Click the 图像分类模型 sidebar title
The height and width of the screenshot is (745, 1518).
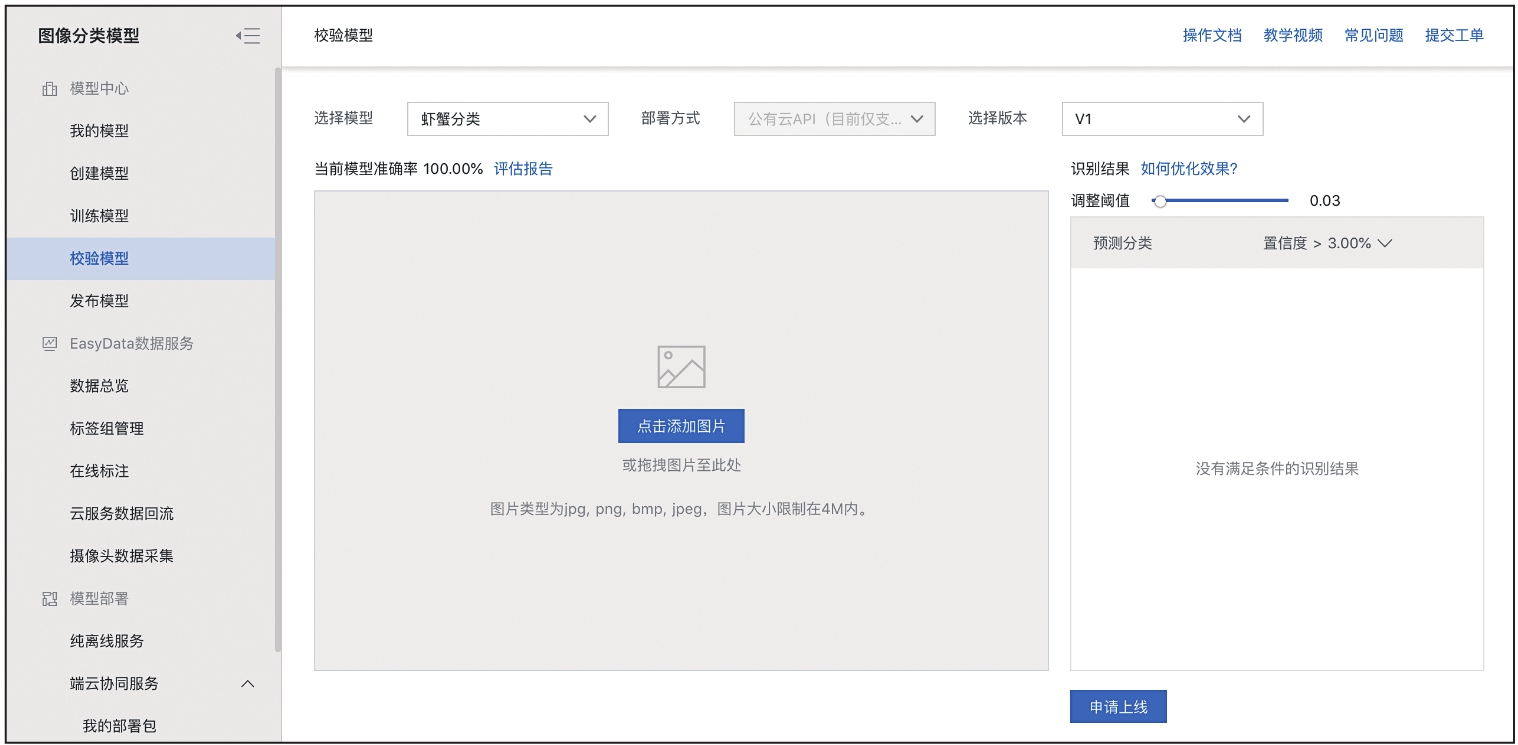coord(89,36)
